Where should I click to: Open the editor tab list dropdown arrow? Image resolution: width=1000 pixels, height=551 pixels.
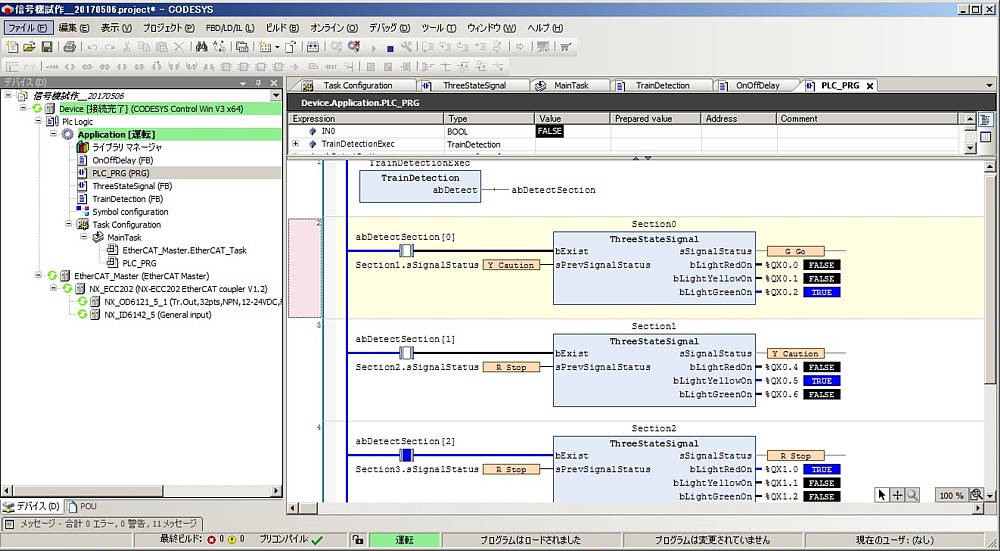click(990, 85)
